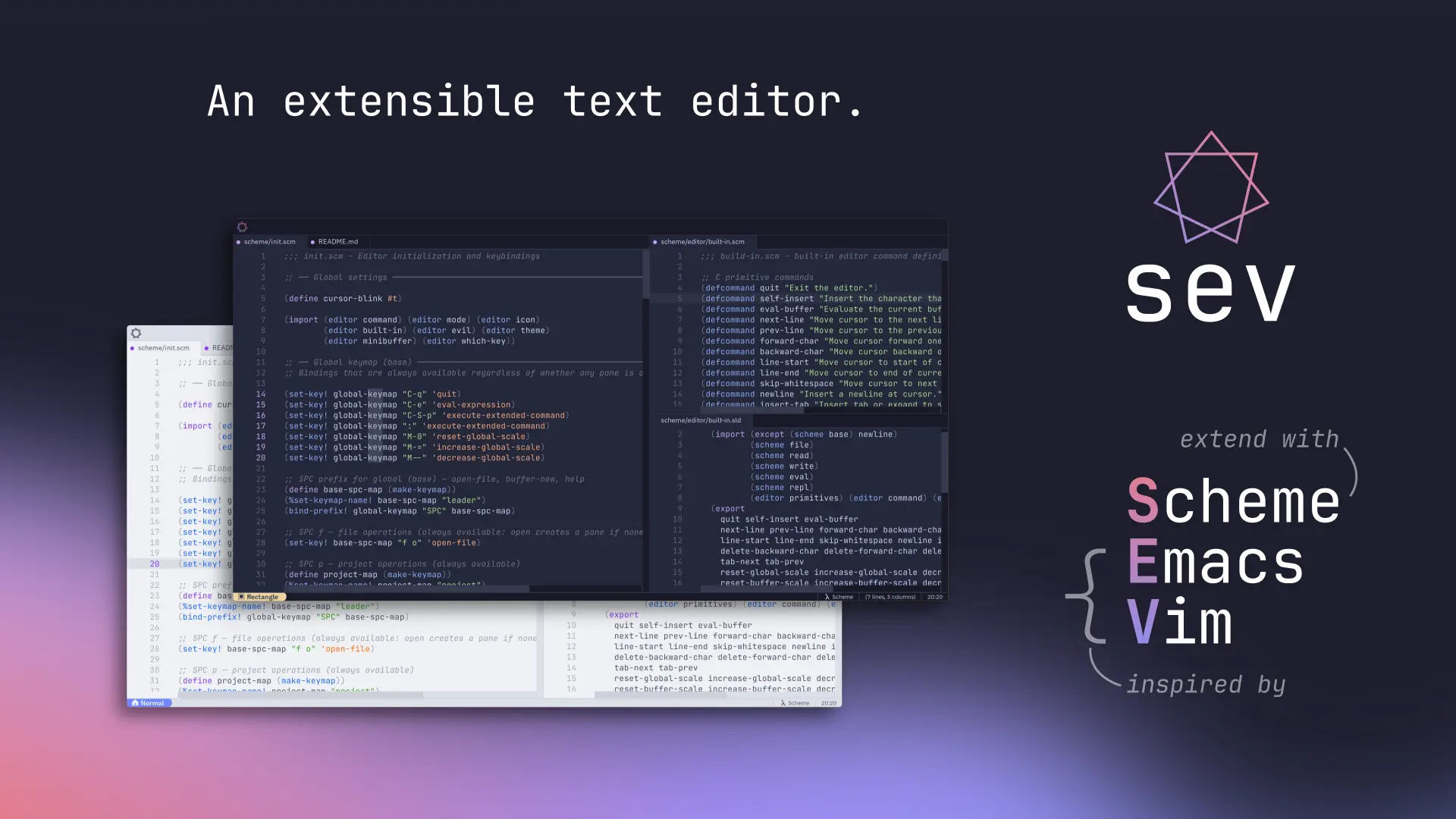Click the sev star icon in dark window titlebar
The width and height of the screenshot is (1456, 819).
point(242,227)
